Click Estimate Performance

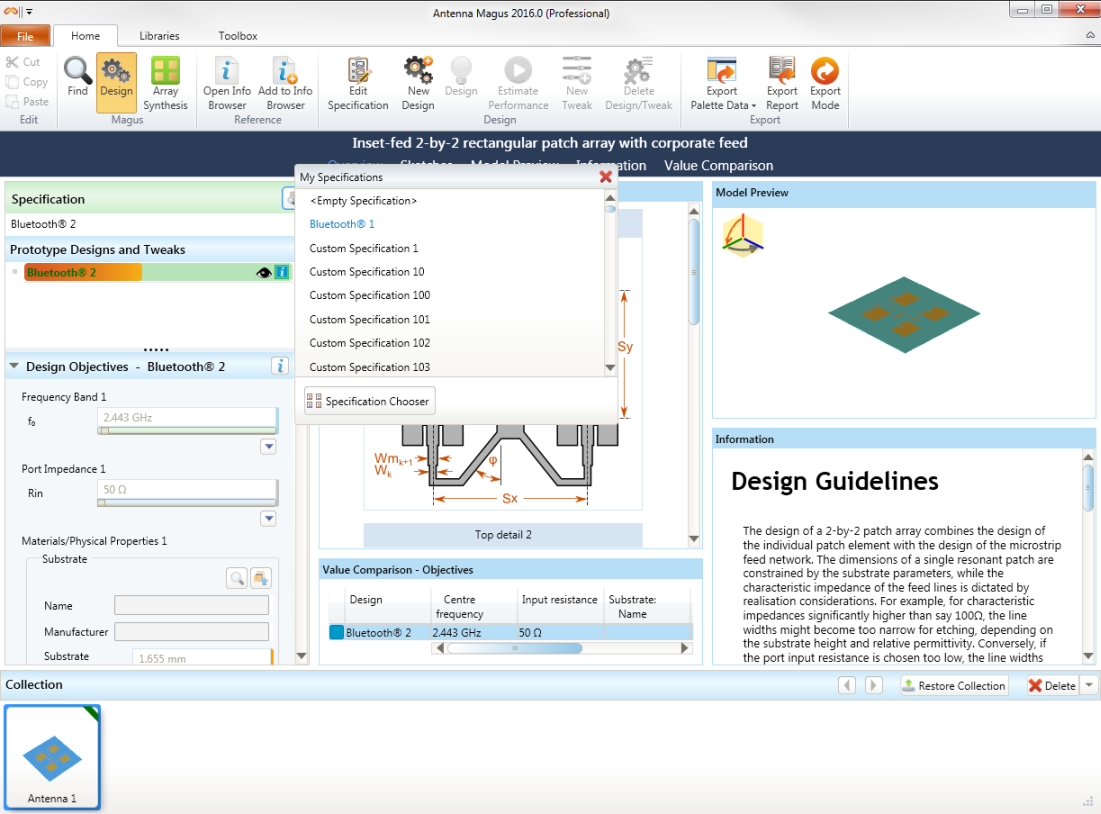point(518,83)
